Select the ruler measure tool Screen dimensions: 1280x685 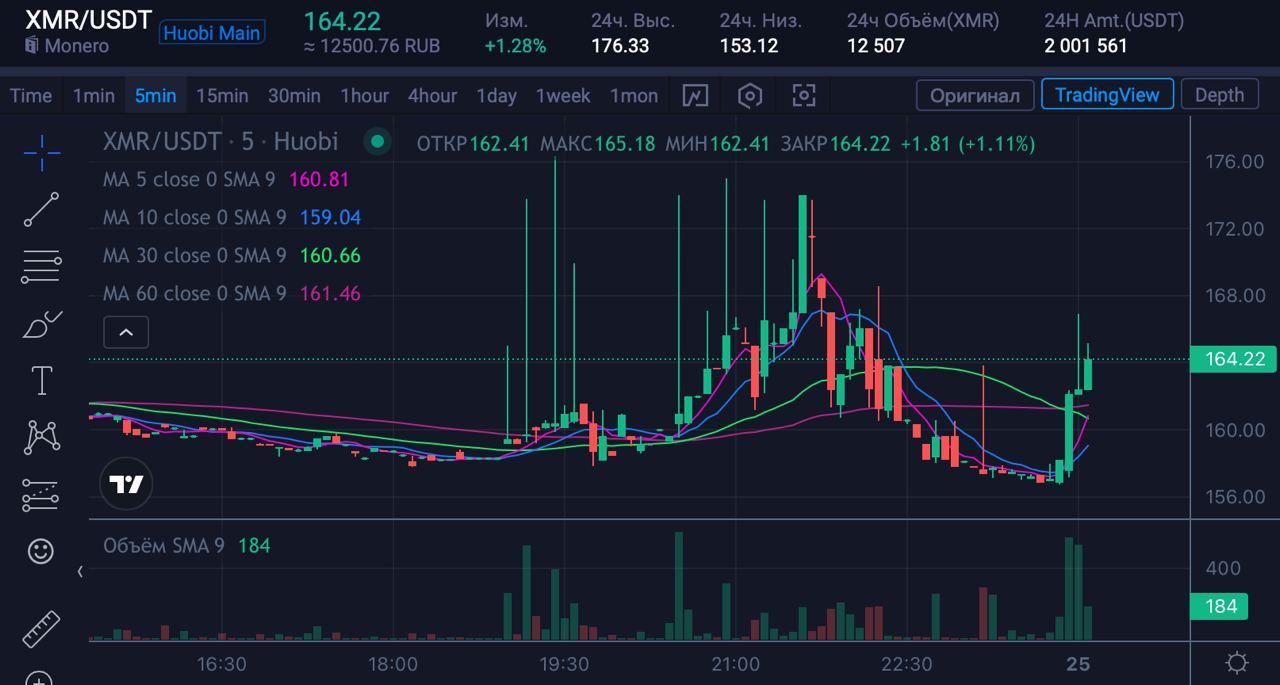click(41, 628)
